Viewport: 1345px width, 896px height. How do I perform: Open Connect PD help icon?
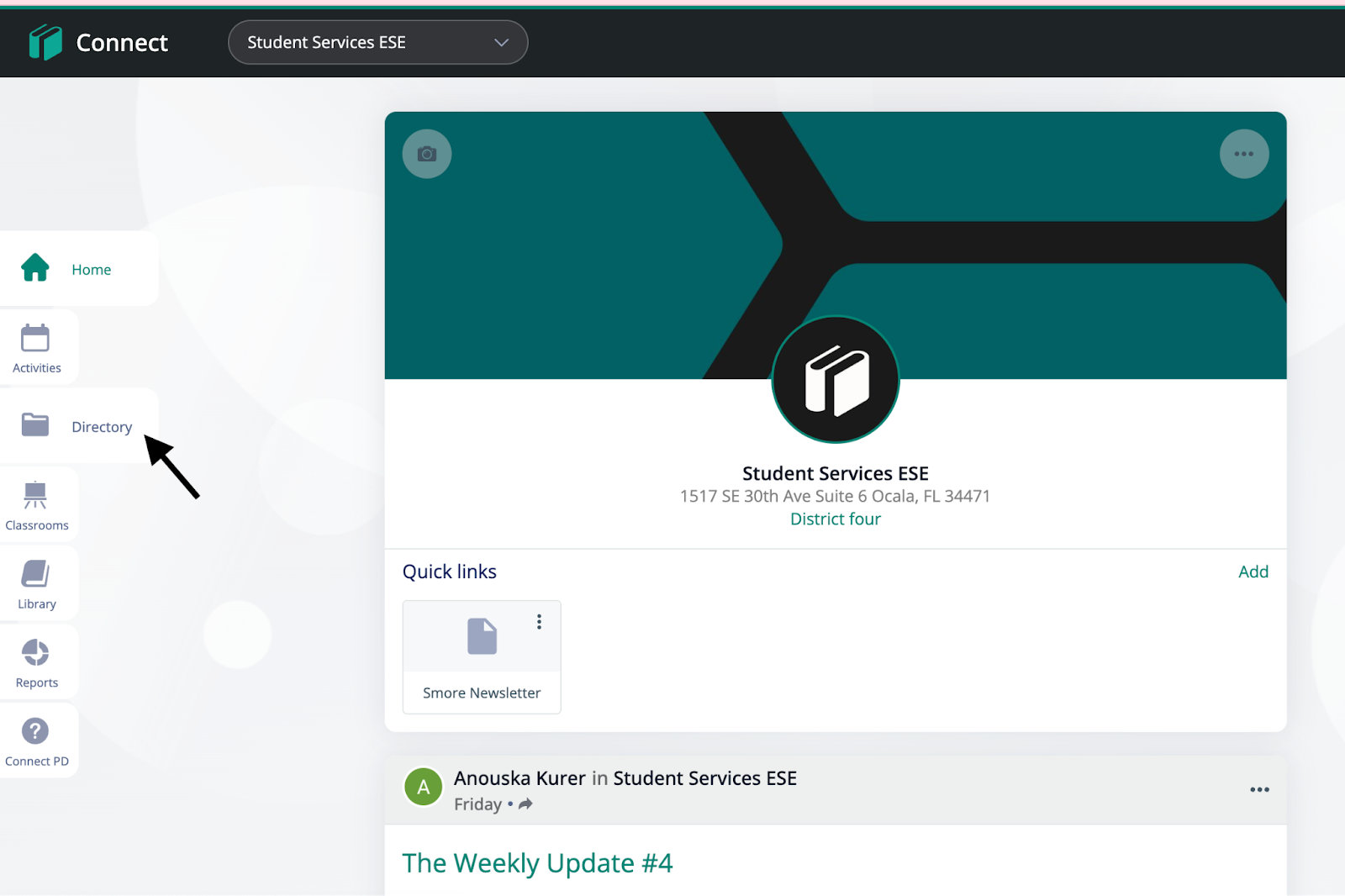coord(35,731)
